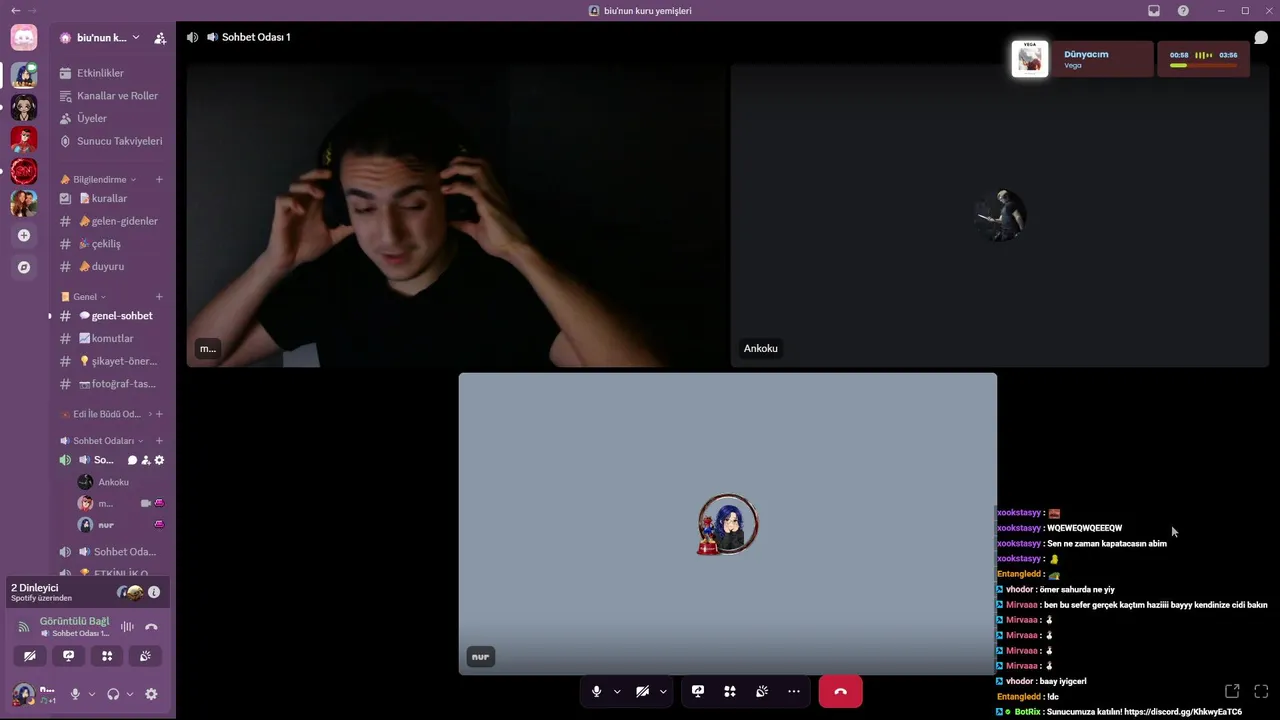Turn on camera in call controls

pyautogui.click(x=642, y=691)
